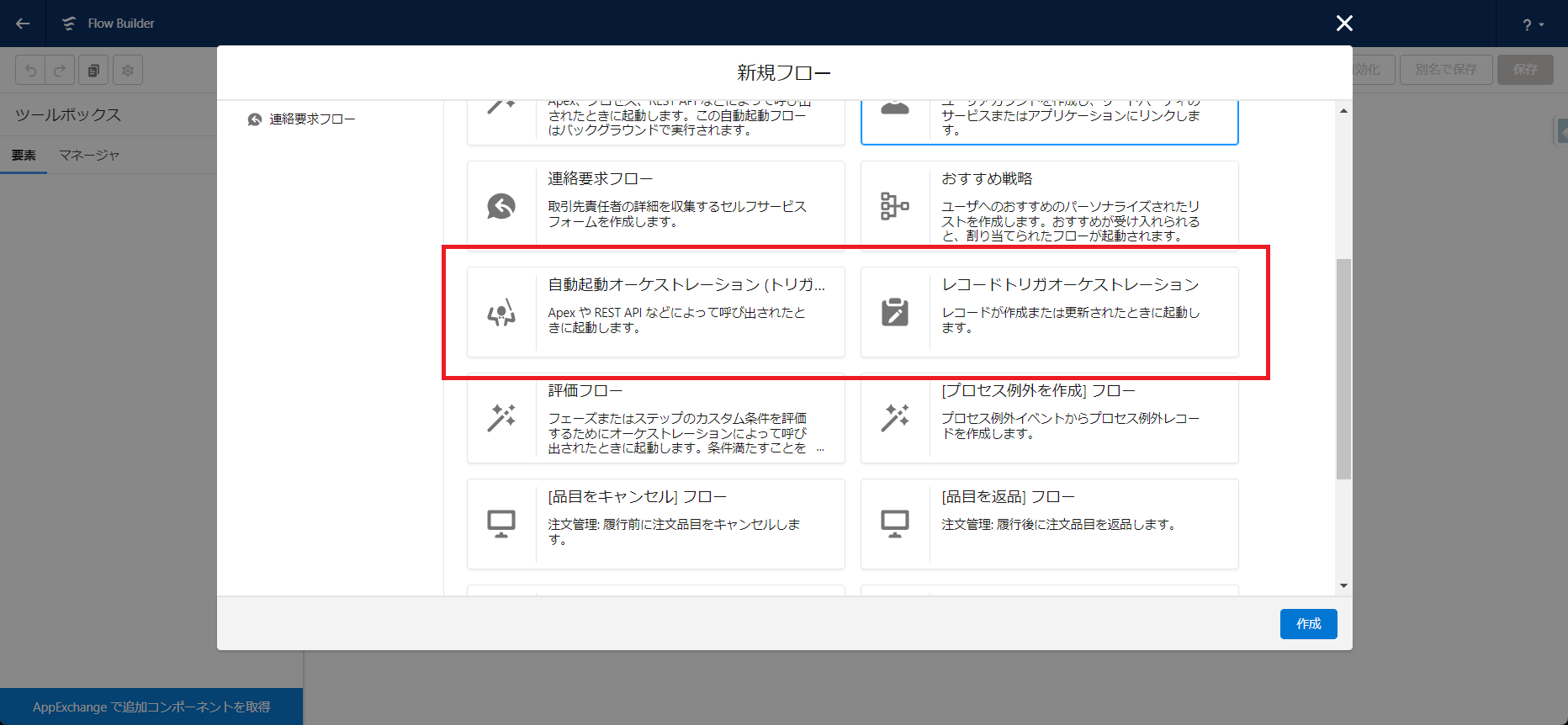Select the 自動起動オーケストレーション icon

coord(501,313)
